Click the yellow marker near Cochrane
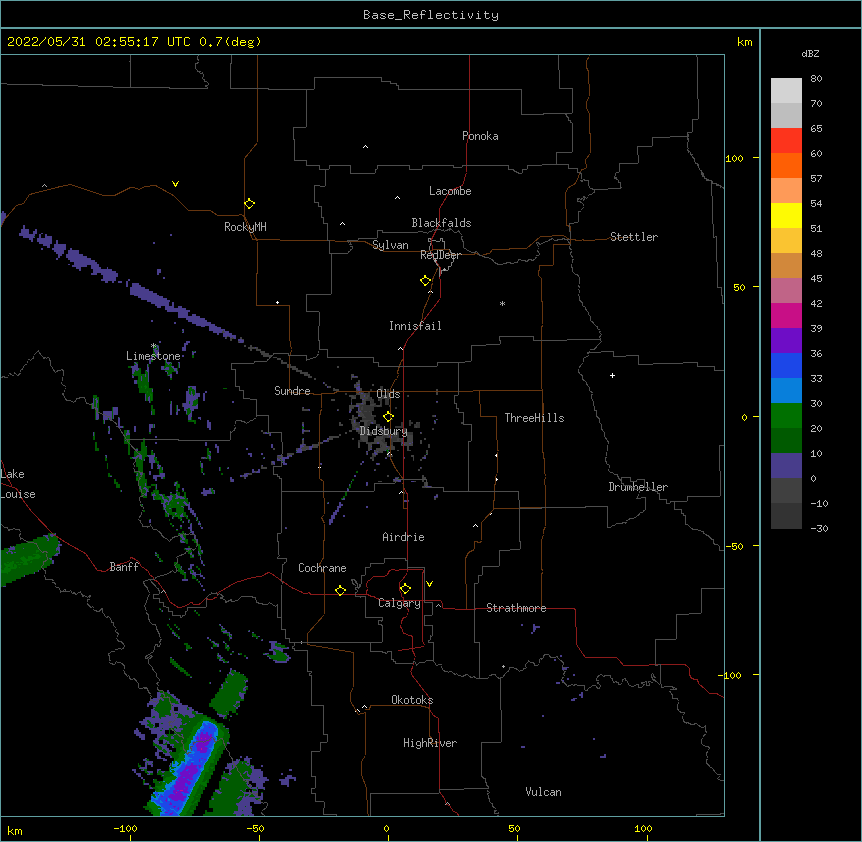The height and width of the screenshot is (842, 862). pyautogui.click(x=340, y=590)
